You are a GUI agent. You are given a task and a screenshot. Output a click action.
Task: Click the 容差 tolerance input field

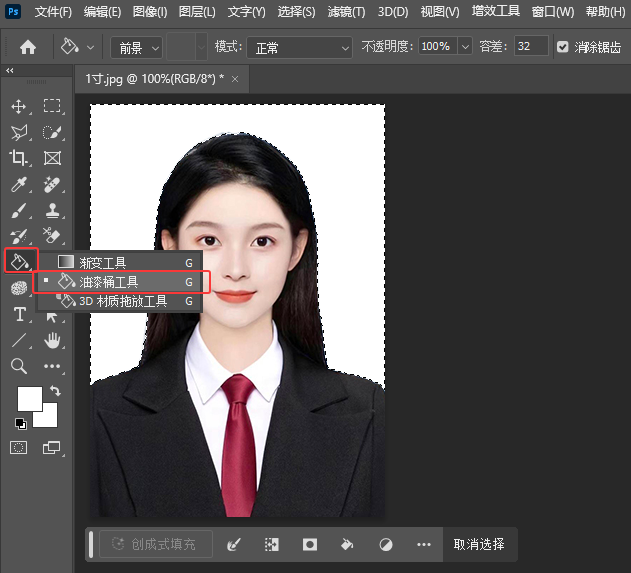pos(530,47)
